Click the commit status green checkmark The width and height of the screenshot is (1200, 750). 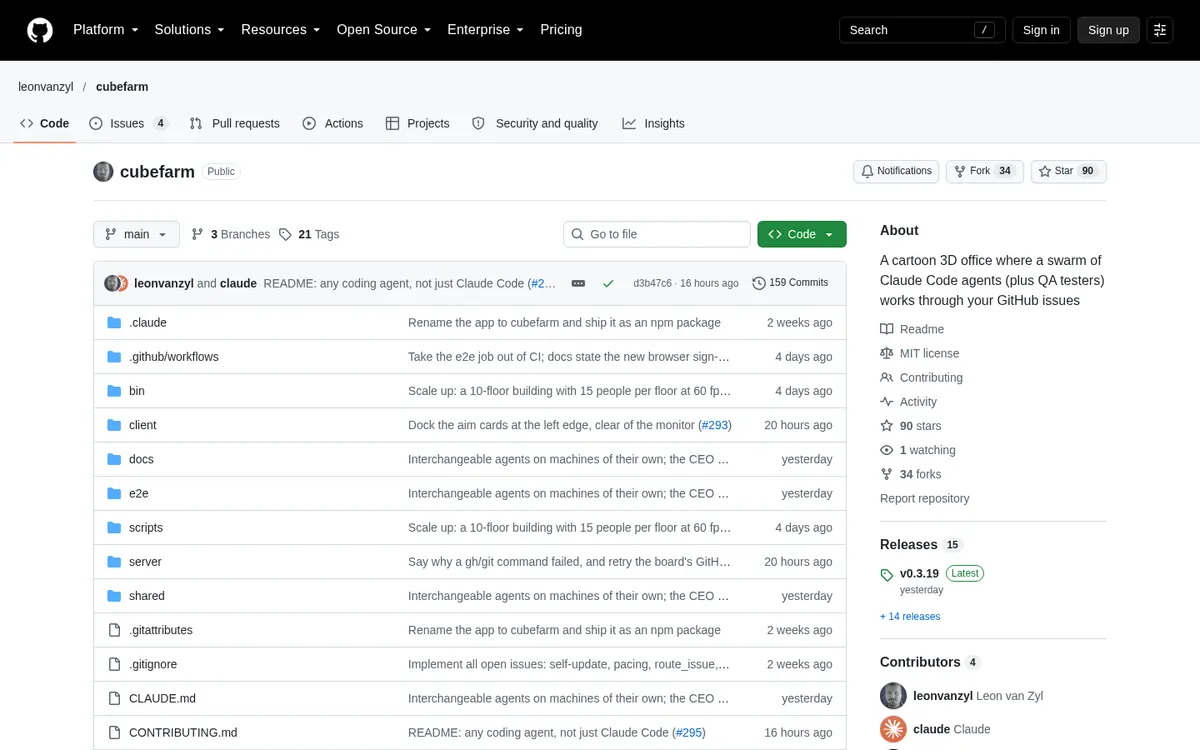(x=608, y=283)
